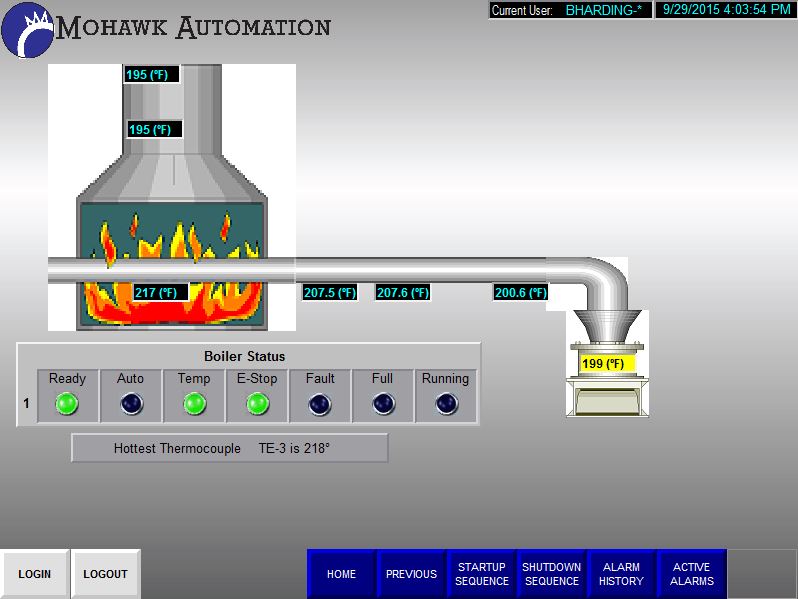Click the Current User BHARDING field

[571, 10]
